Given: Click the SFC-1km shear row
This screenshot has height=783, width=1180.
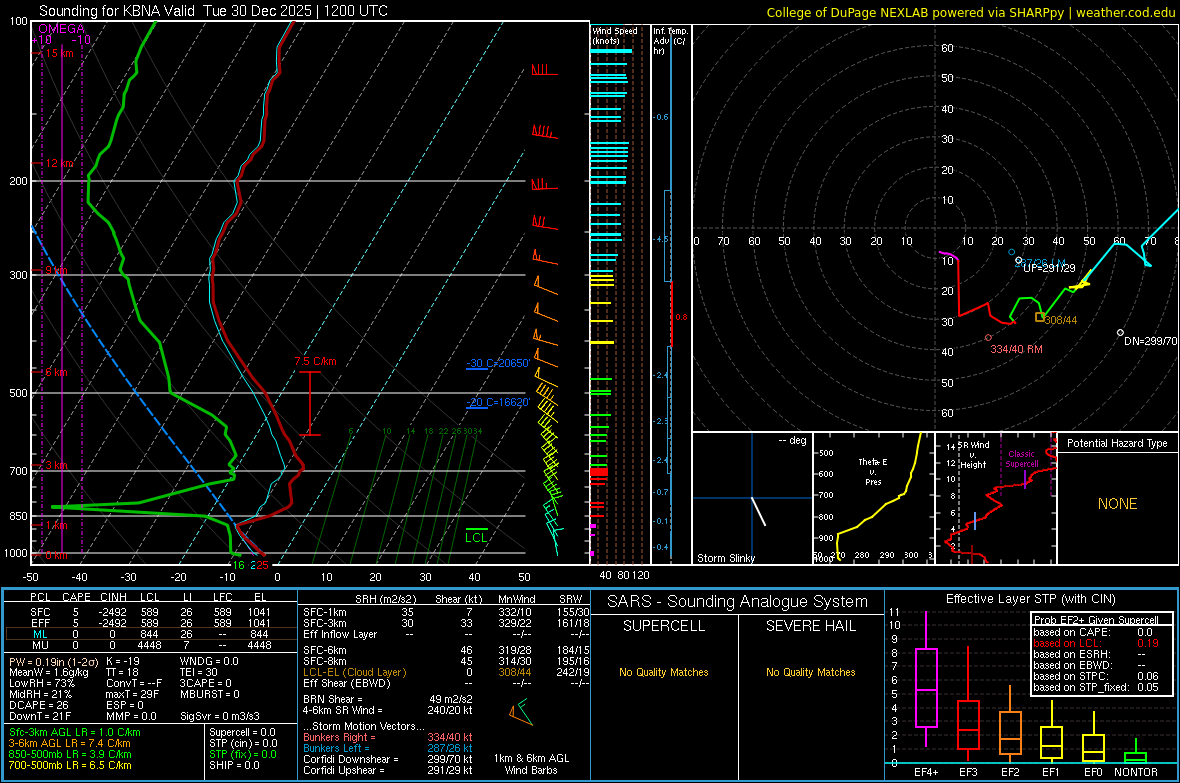Looking at the screenshot, I should (x=446, y=612).
